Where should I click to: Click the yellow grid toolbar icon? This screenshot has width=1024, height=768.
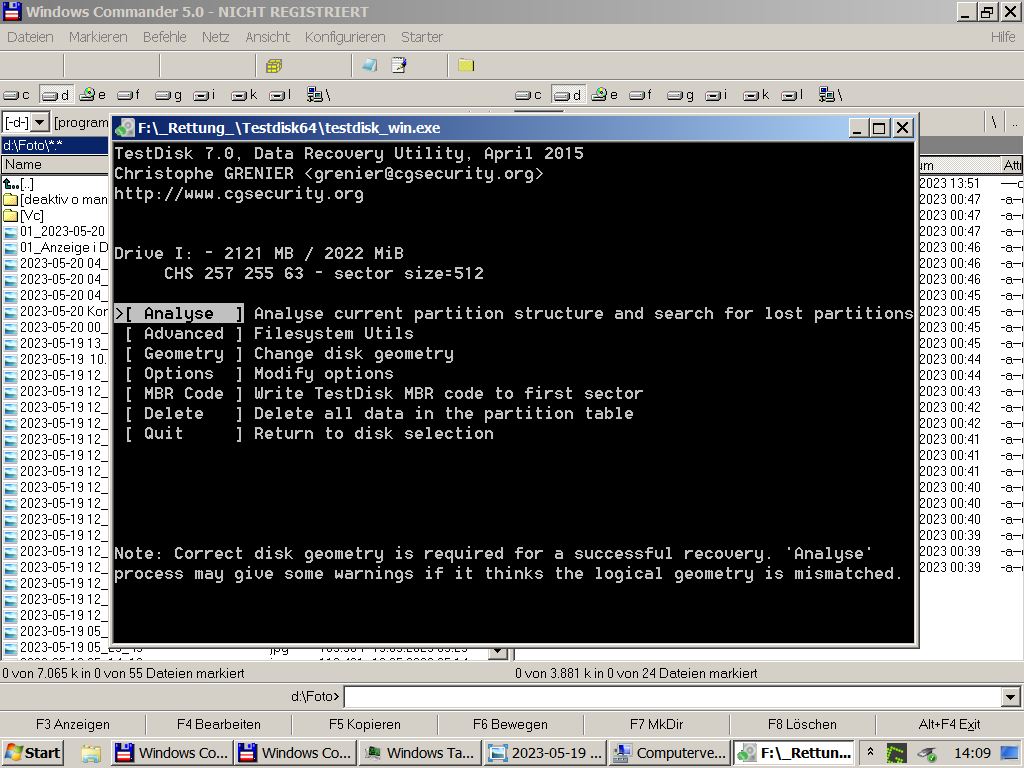click(x=274, y=65)
